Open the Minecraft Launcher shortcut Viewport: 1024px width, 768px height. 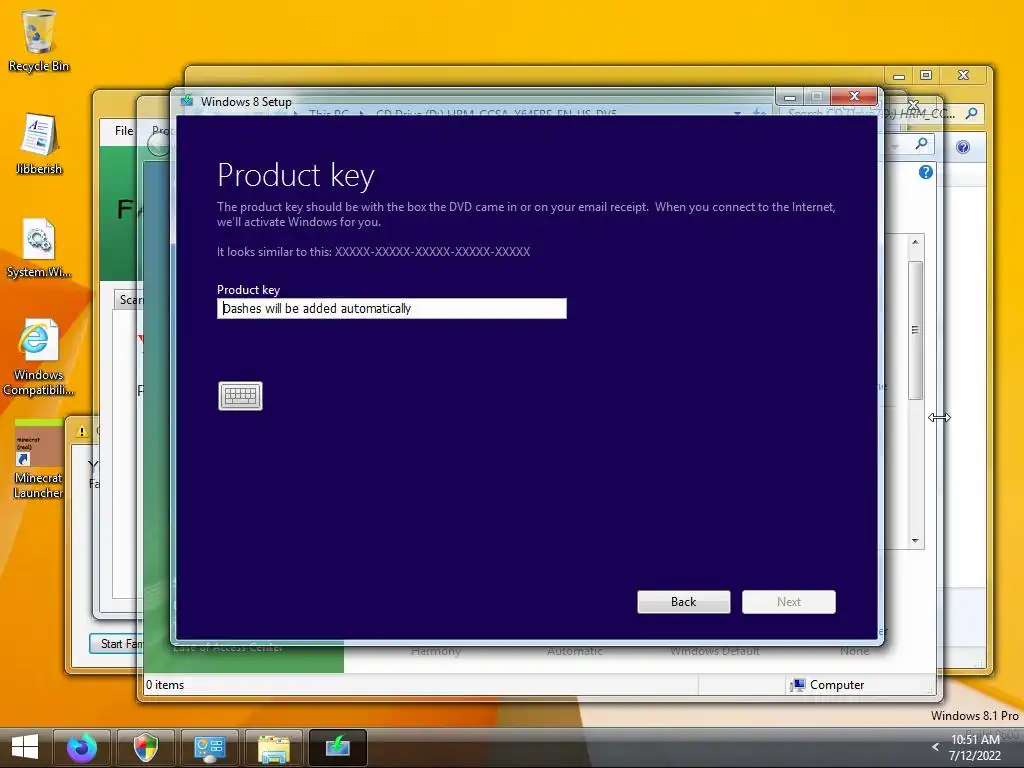[x=39, y=460]
